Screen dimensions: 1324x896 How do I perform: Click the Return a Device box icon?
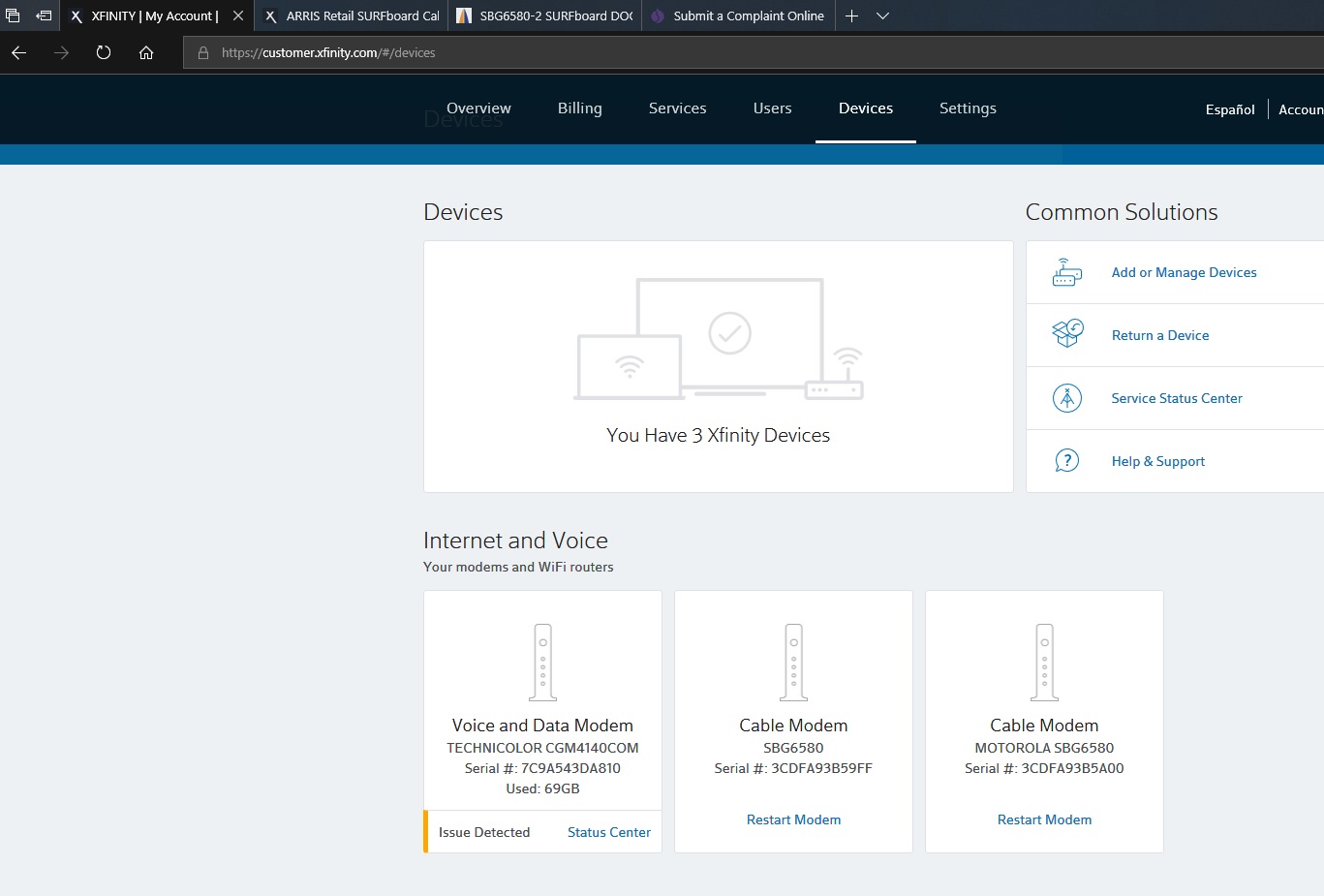(x=1066, y=335)
